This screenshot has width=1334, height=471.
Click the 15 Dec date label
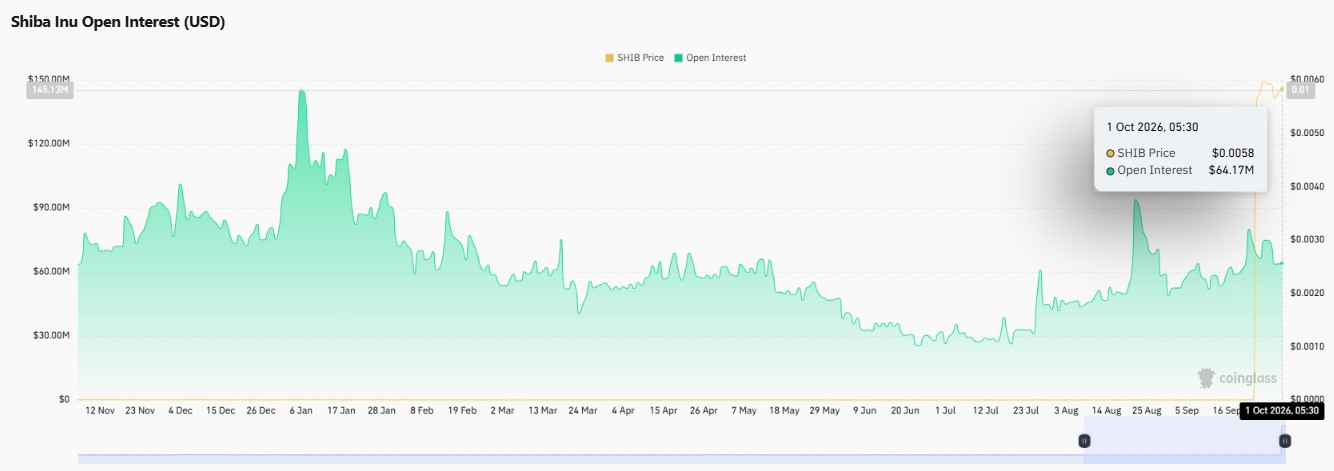tap(220, 410)
